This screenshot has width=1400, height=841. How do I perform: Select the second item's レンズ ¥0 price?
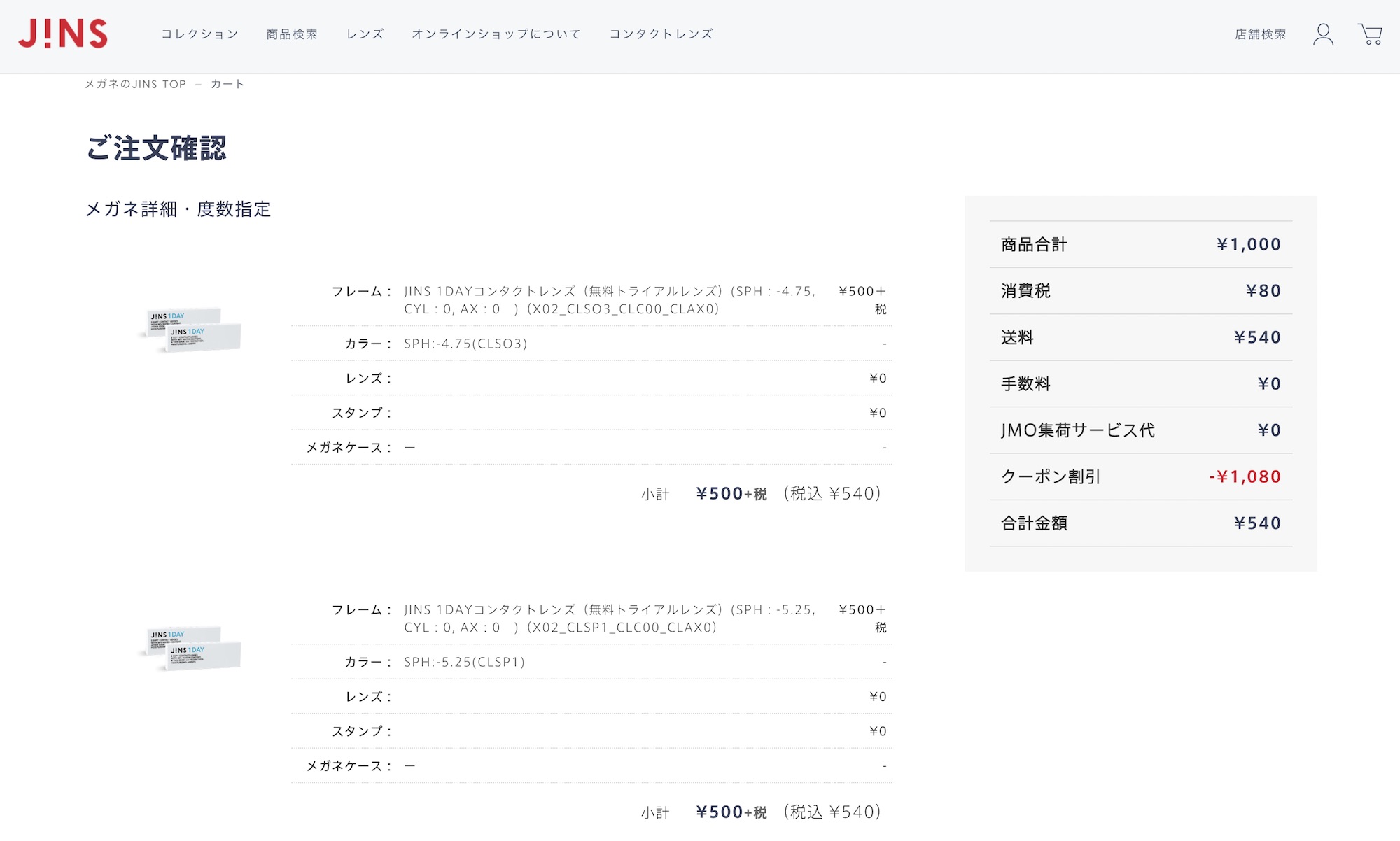coord(878,696)
